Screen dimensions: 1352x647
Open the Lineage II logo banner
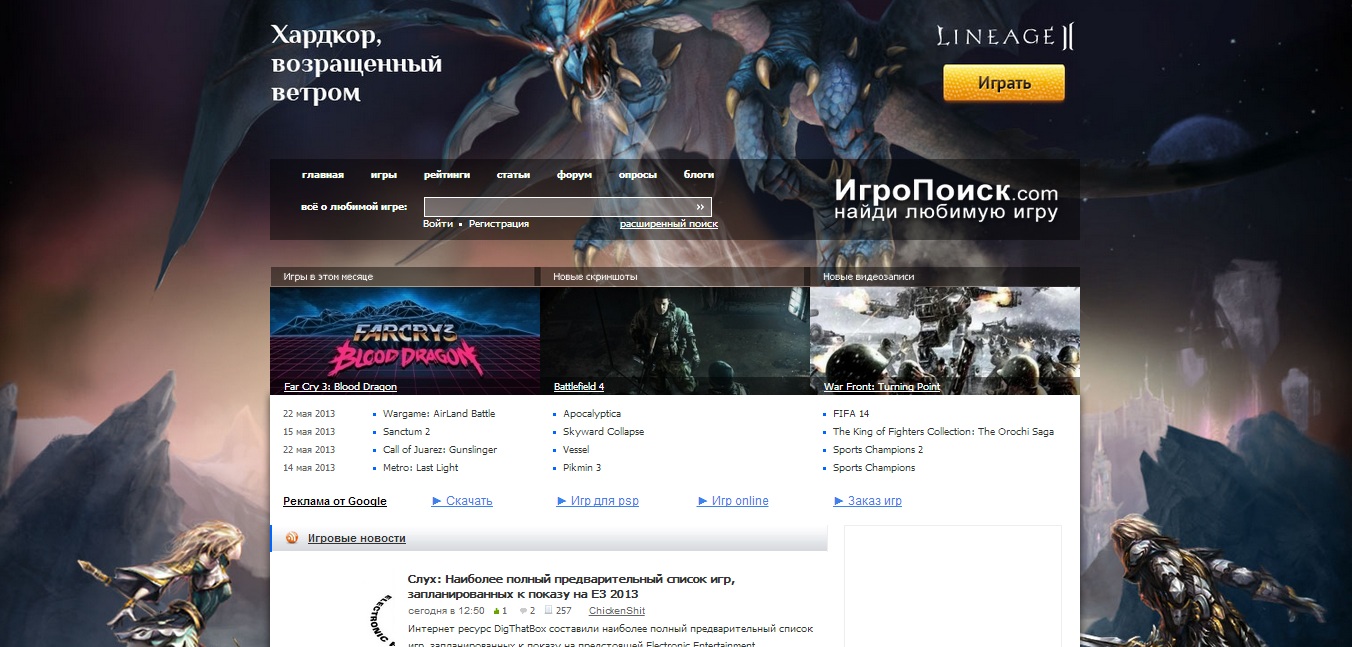pos(1005,38)
